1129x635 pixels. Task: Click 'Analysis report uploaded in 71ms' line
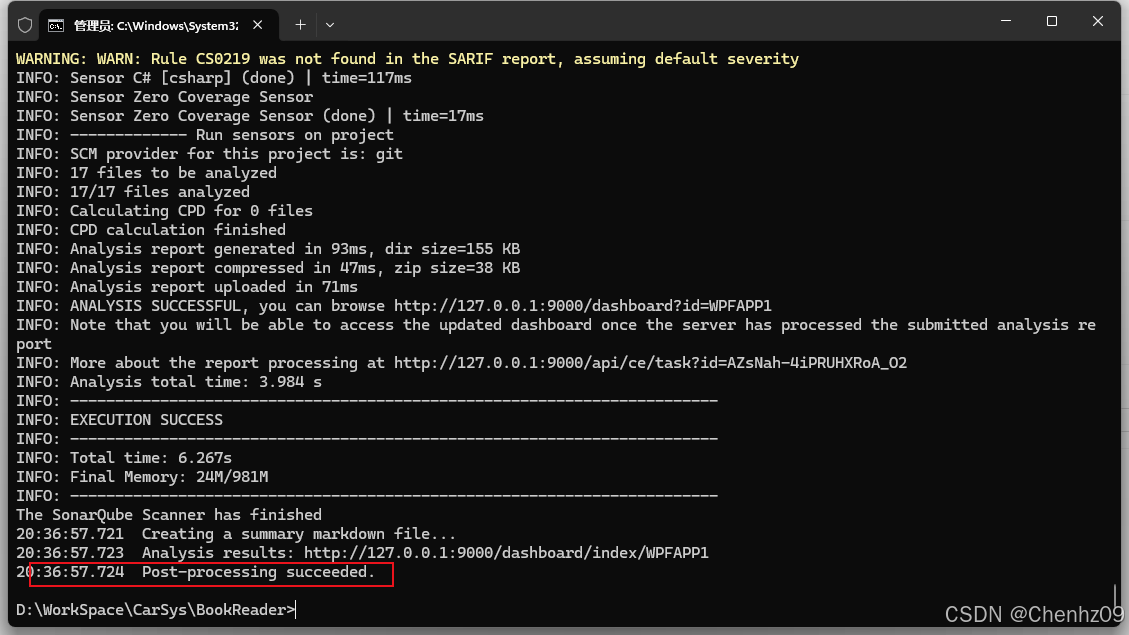coord(187,287)
